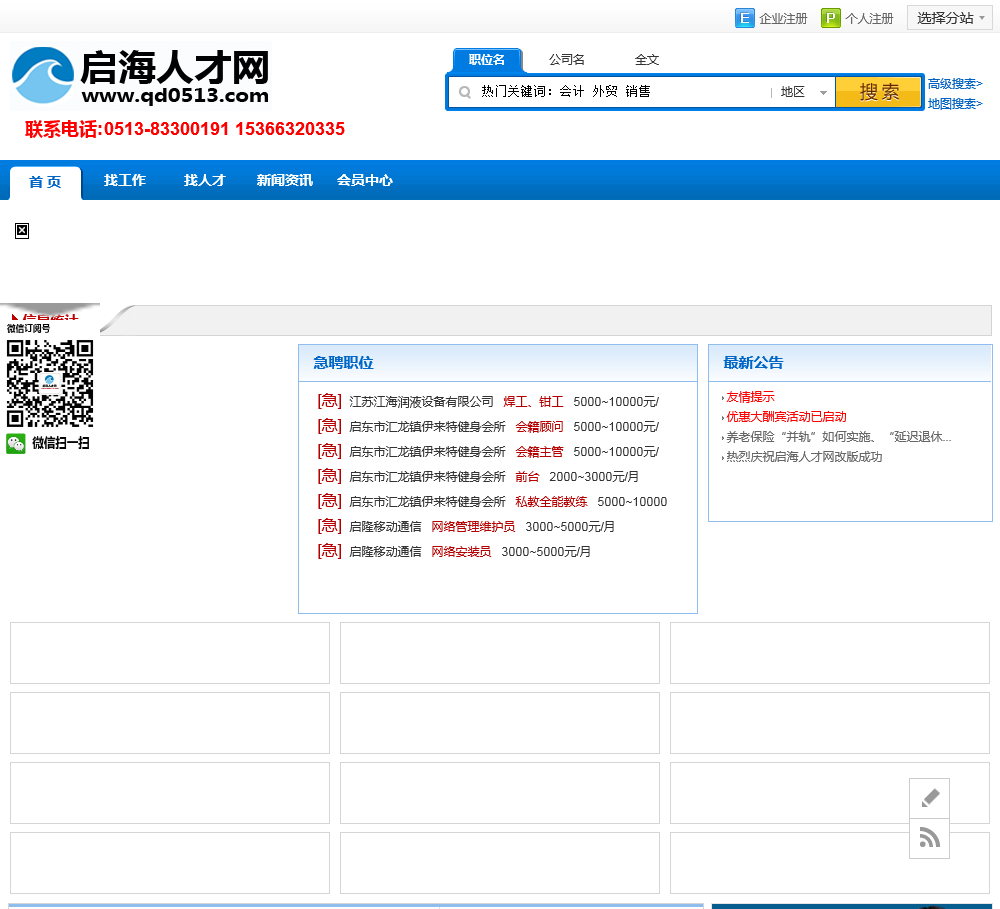Select the 全文 search tab
This screenshot has height=909, width=1000.
click(647, 60)
